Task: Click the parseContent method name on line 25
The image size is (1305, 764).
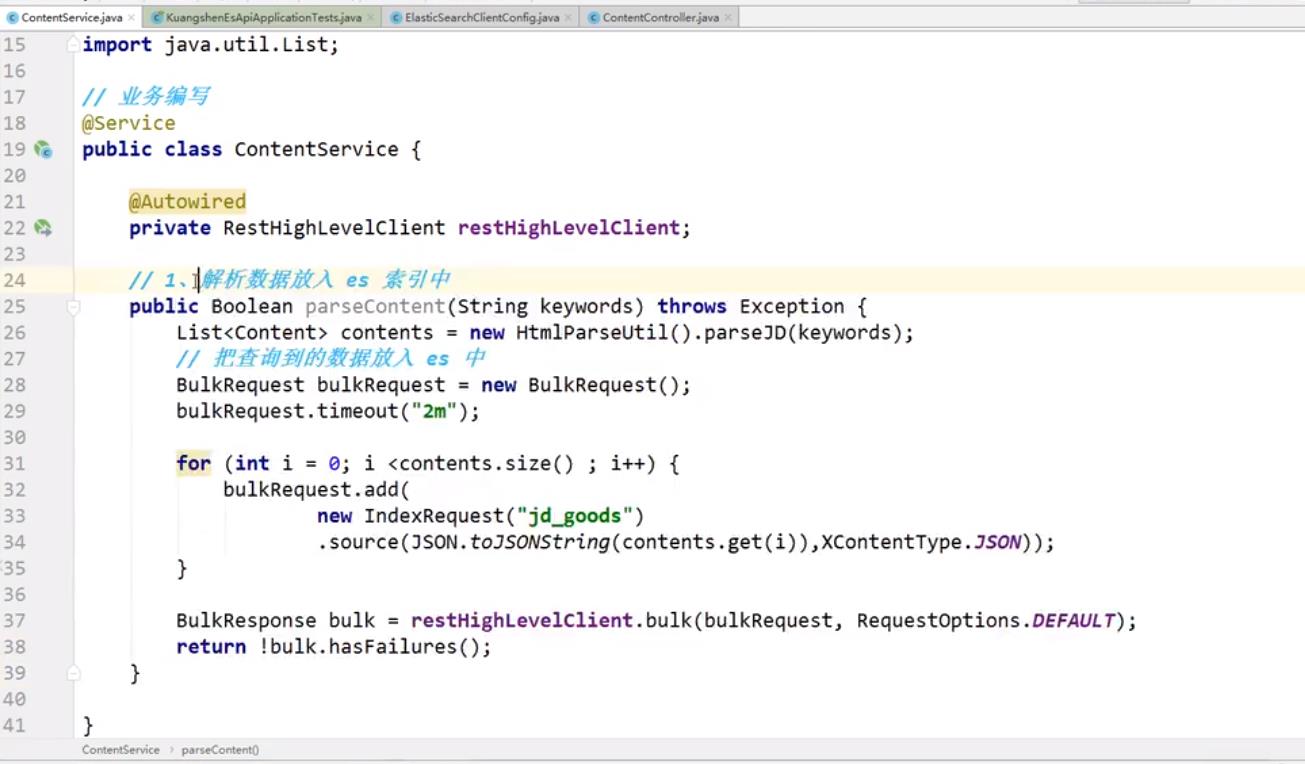Action: pyautogui.click(x=374, y=306)
